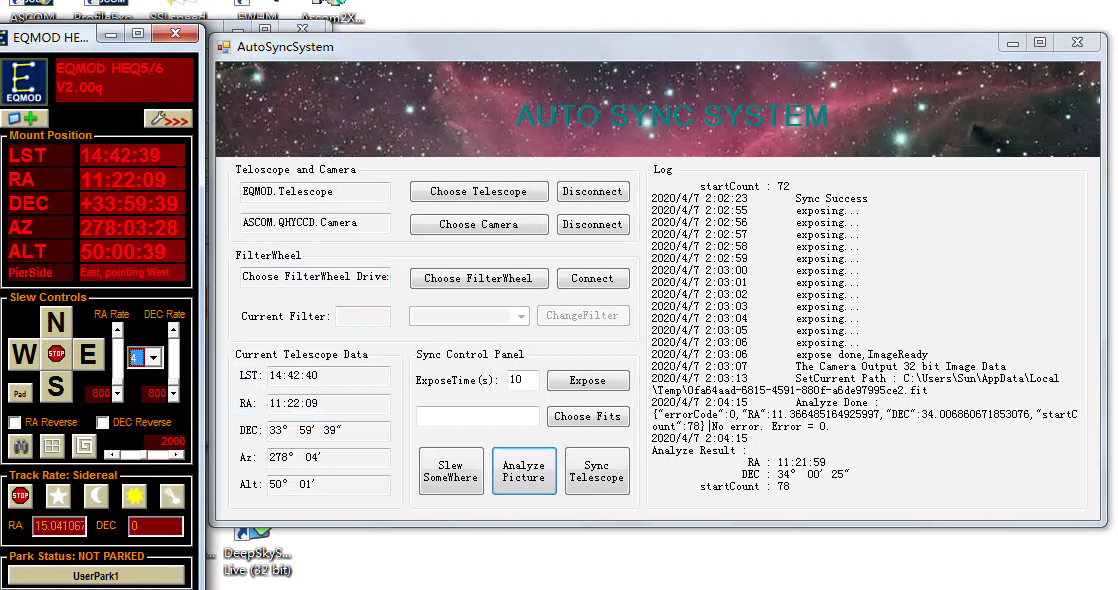Viewport: 1118px width, 590px height.
Task: Click the EQMOD logo icon
Action: [26, 81]
